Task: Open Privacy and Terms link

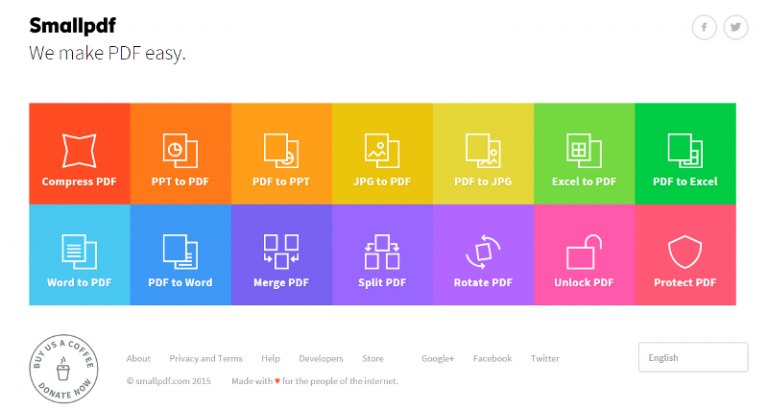Action: click(206, 359)
